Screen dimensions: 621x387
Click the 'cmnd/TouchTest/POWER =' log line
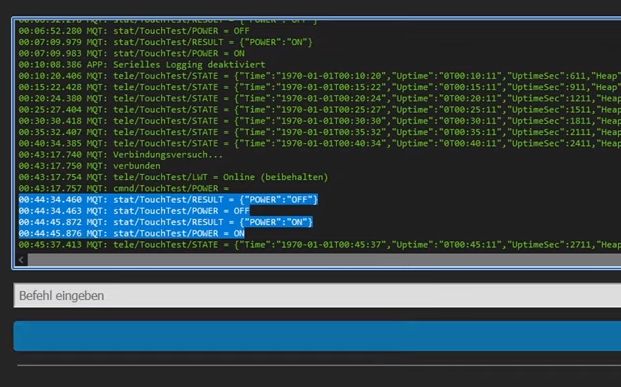[x=124, y=188]
